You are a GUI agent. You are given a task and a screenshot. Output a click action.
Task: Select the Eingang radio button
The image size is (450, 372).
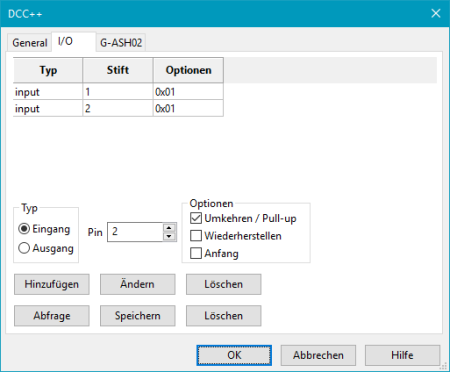click(24, 229)
